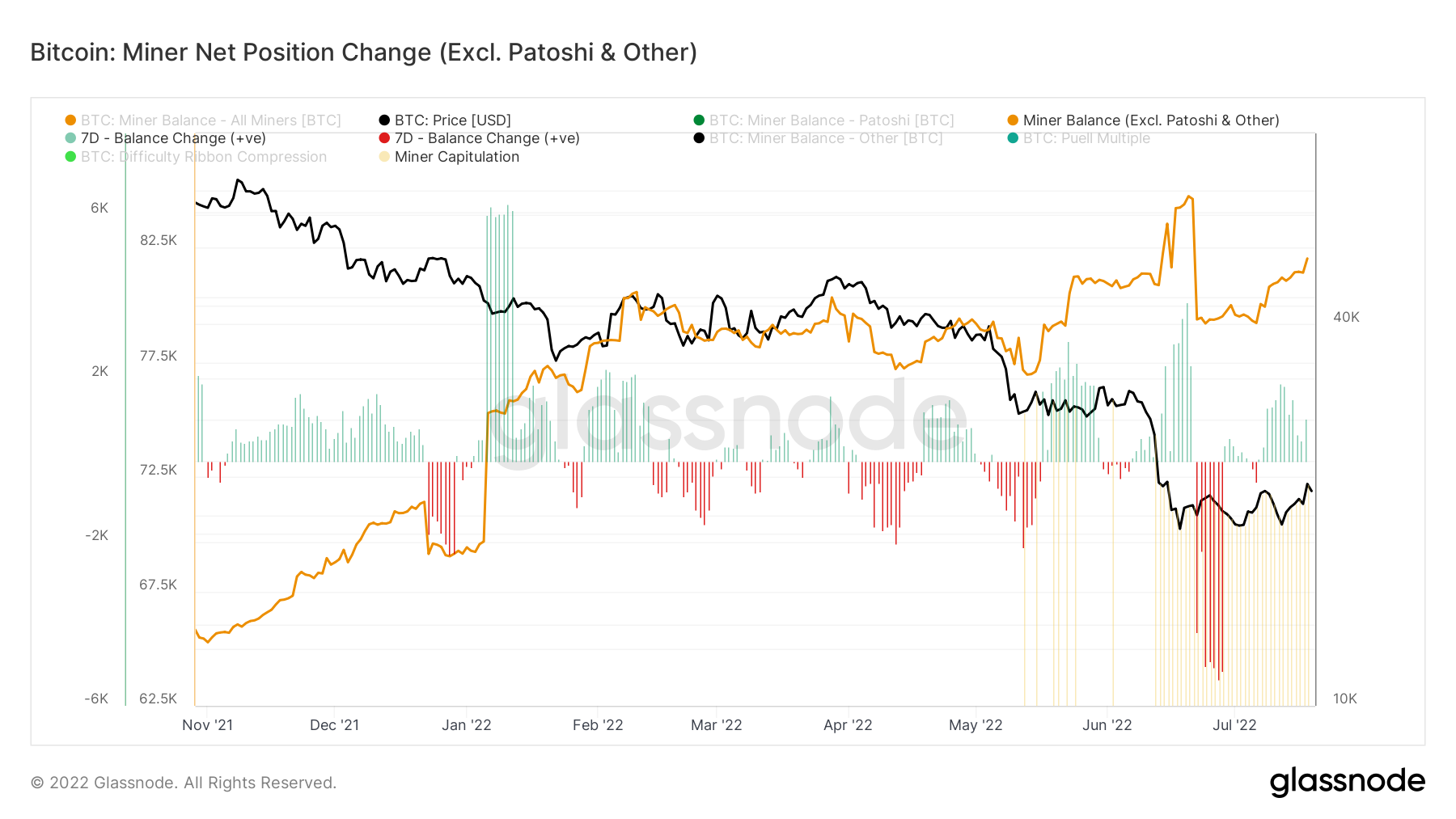Click the light green 7D Balance Change dot

coord(70,138)
